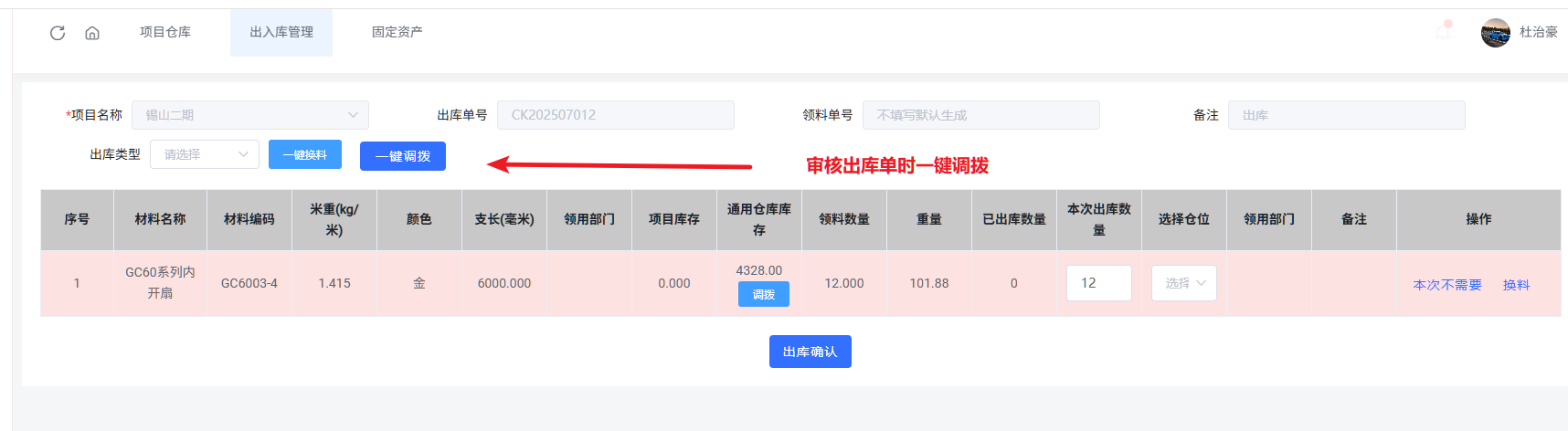Go to home via house icon
Screen dimensions: 1568x431
(92, 33)
